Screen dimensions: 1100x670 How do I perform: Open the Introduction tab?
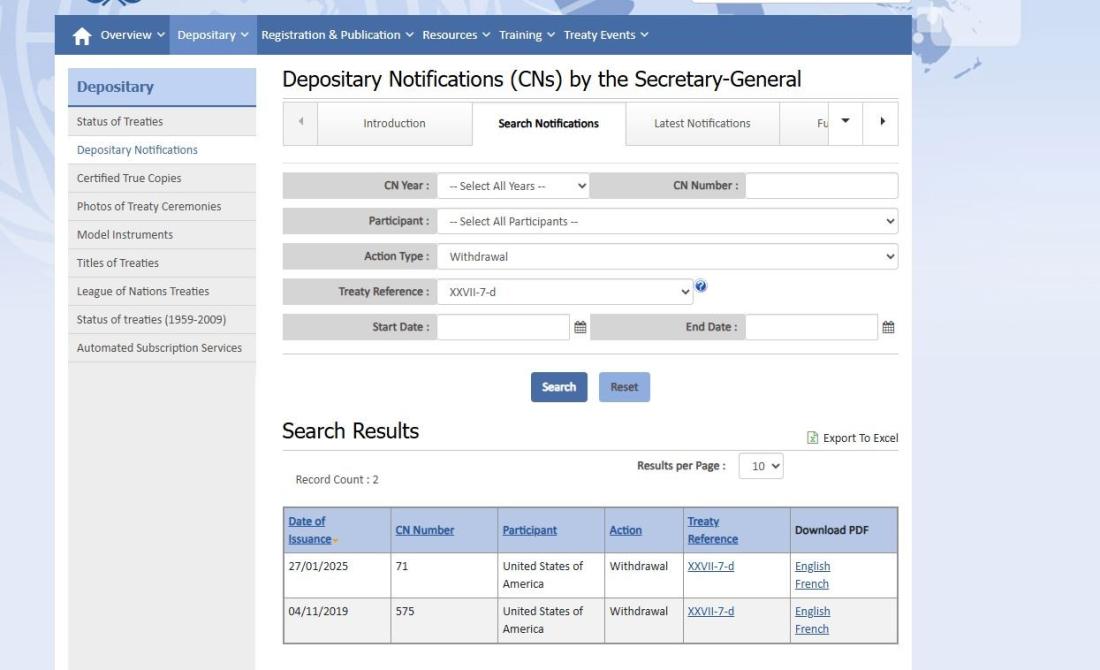[x=394, y=124]
